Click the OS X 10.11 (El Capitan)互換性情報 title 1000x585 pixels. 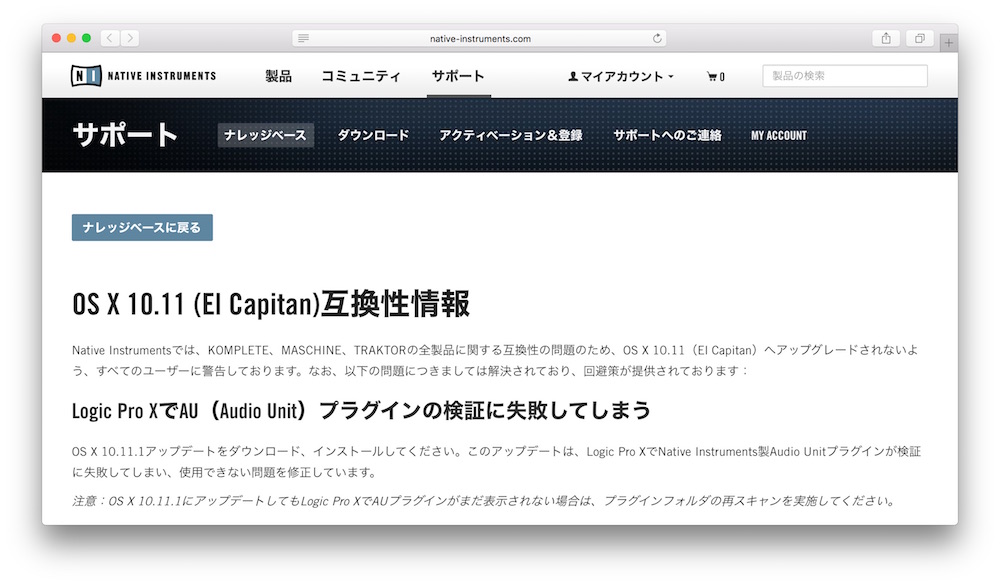pyautogui.click(x=271, y=304)
